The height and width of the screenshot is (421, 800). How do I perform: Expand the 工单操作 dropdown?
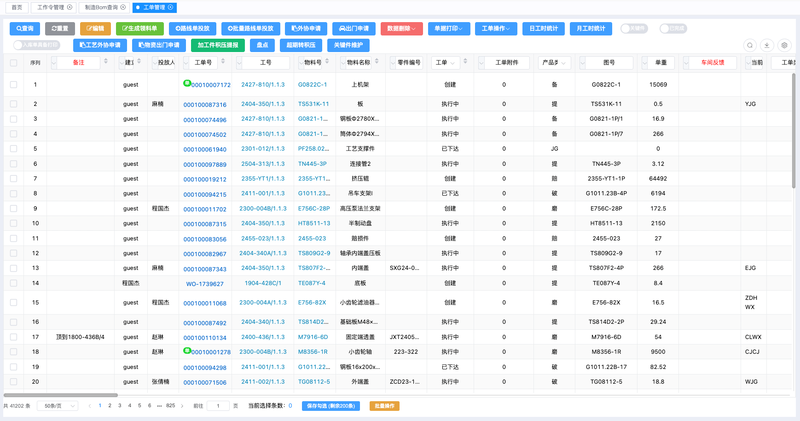point(496,29)
